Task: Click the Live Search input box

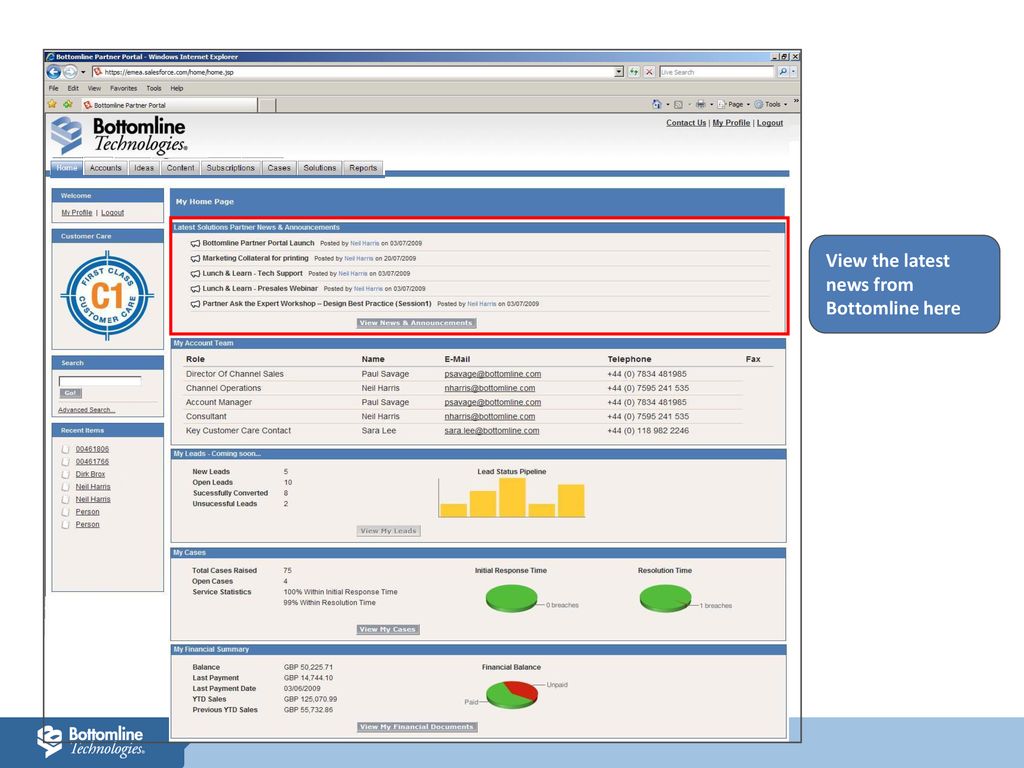Action: point(716,72)
